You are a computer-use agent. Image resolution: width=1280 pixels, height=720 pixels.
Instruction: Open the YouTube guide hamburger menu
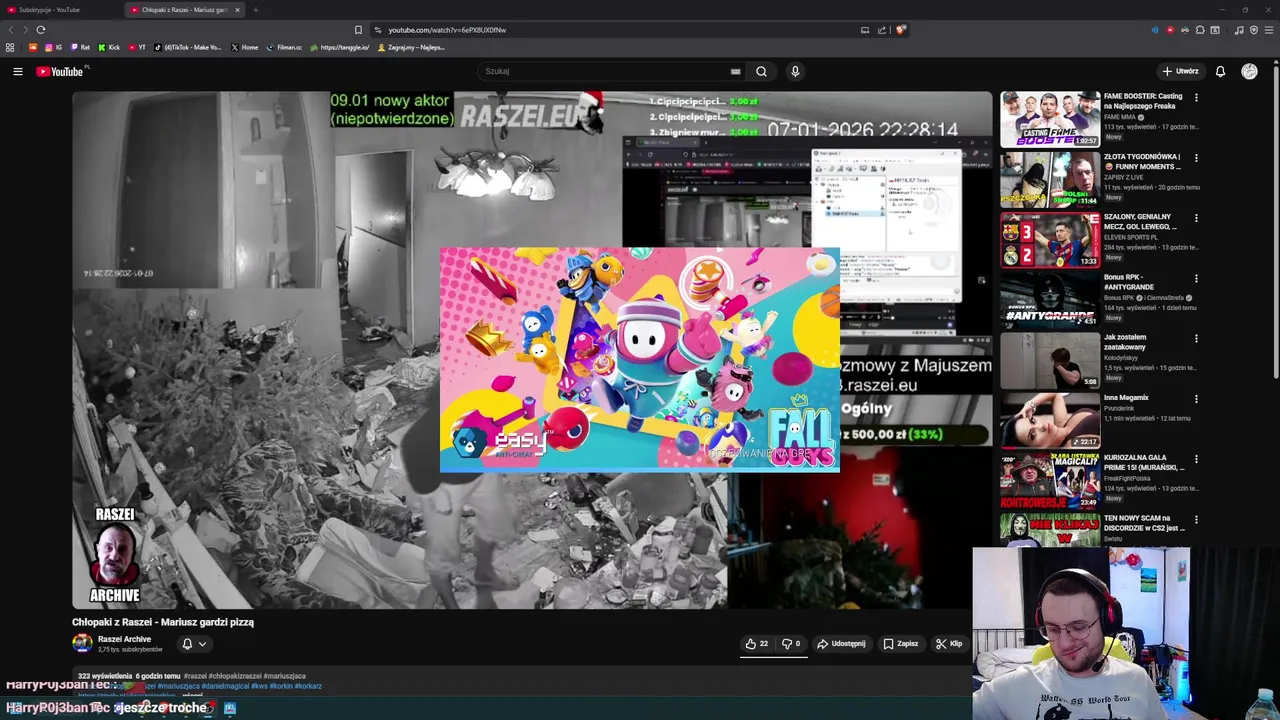[x=17, y=71]
